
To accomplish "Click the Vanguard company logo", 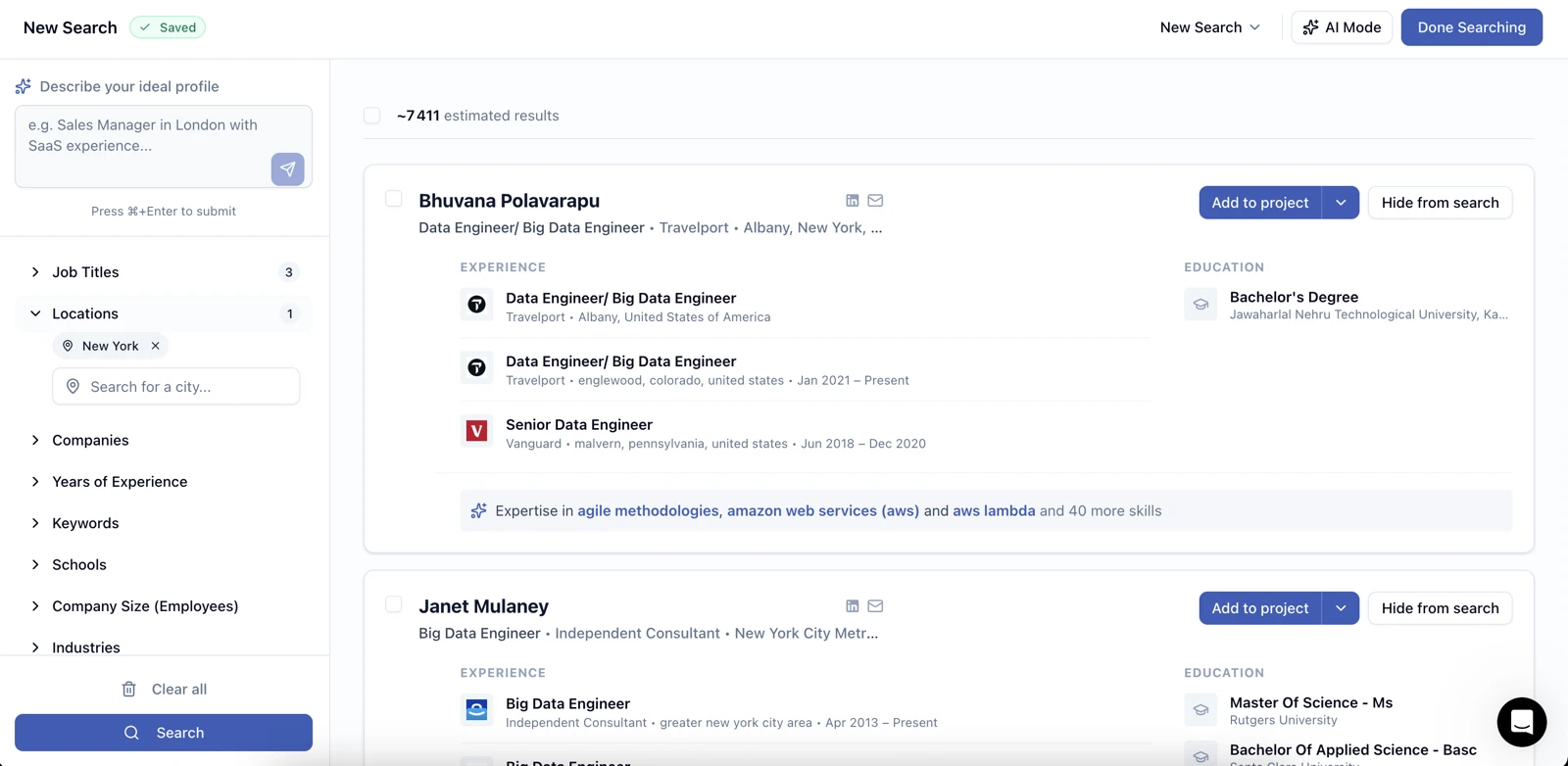I will coord(476,431).
